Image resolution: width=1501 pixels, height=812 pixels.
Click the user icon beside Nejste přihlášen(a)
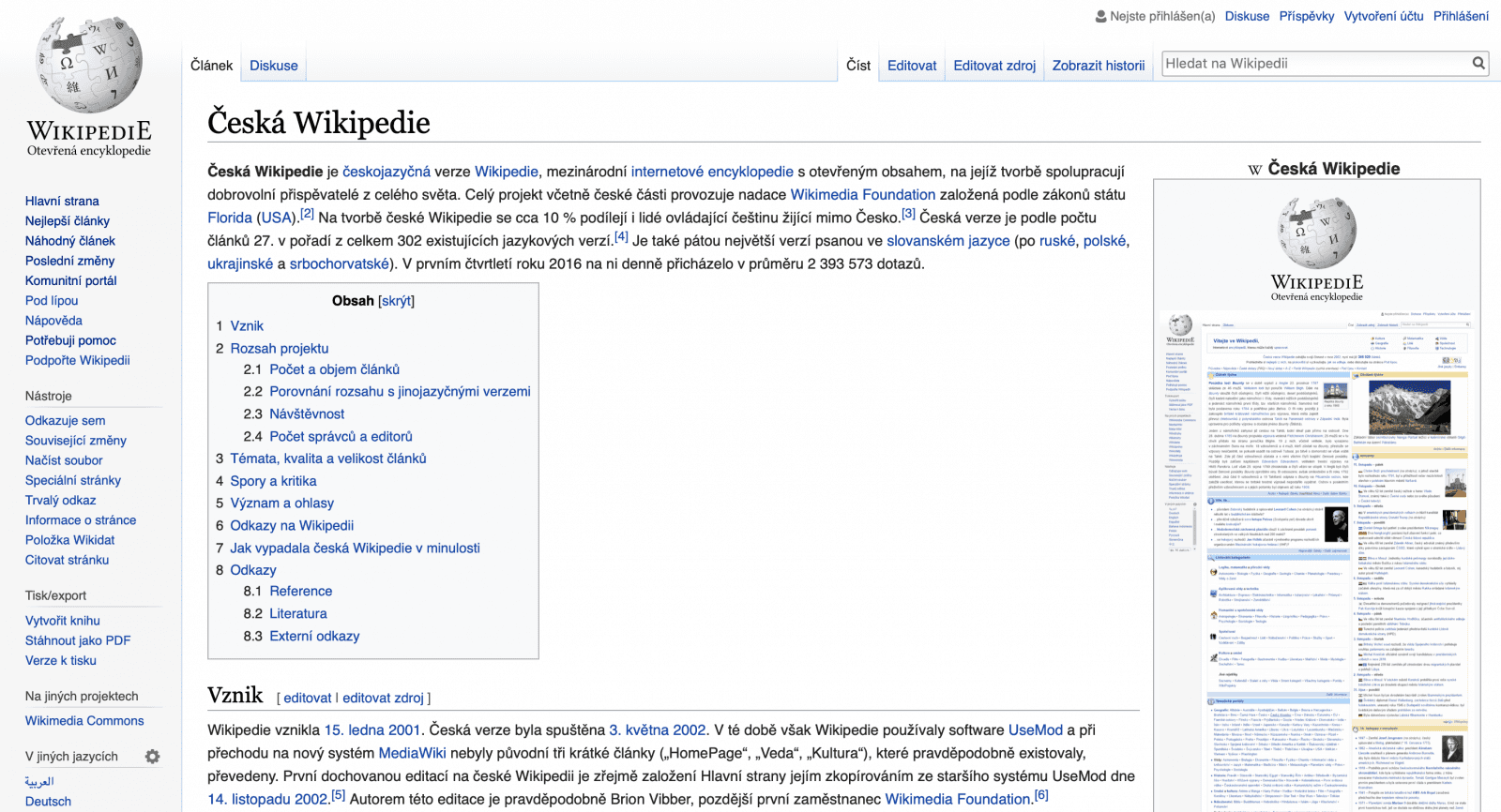tap(1101, 16)
